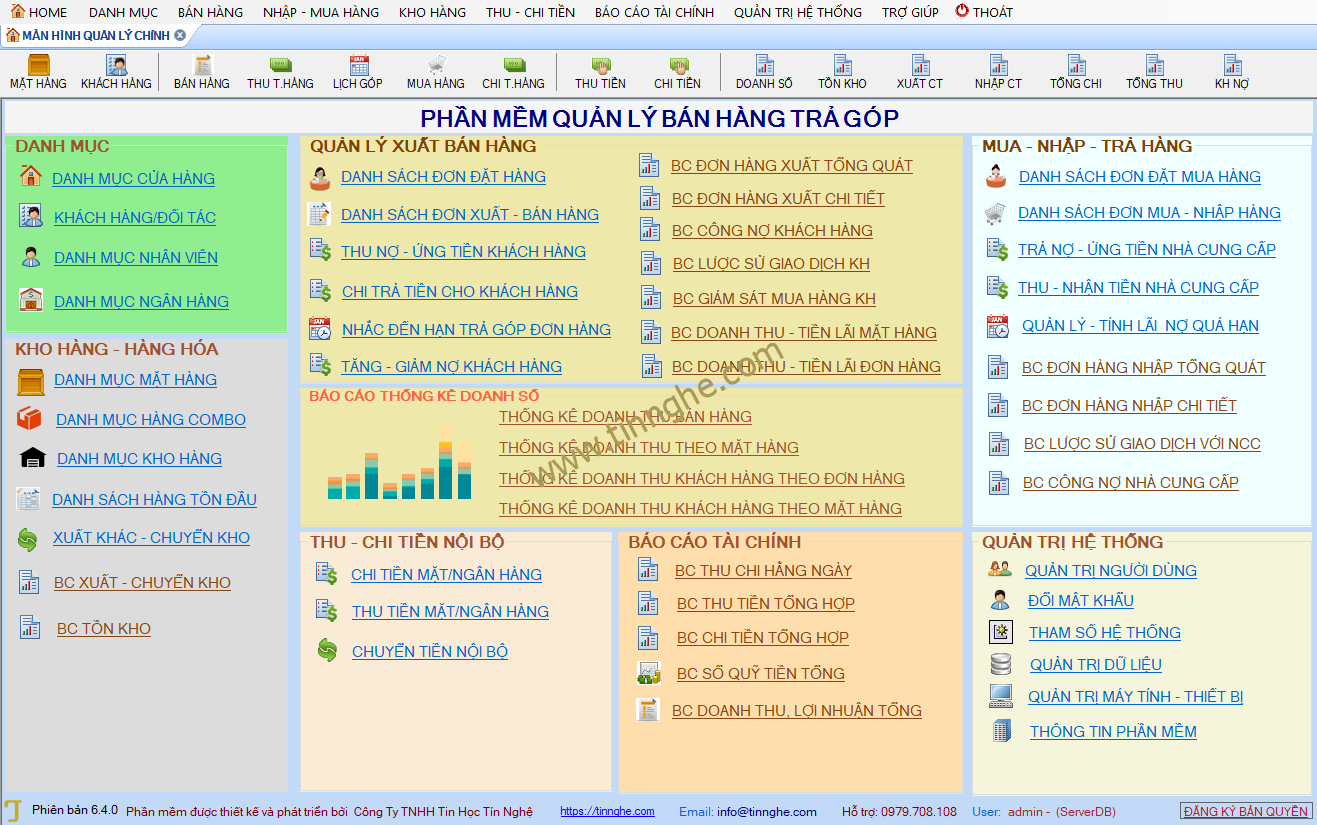
Task: Click the orange box icon beside DANH MỤC HÀNG COMBO
Action: [30, 419]
